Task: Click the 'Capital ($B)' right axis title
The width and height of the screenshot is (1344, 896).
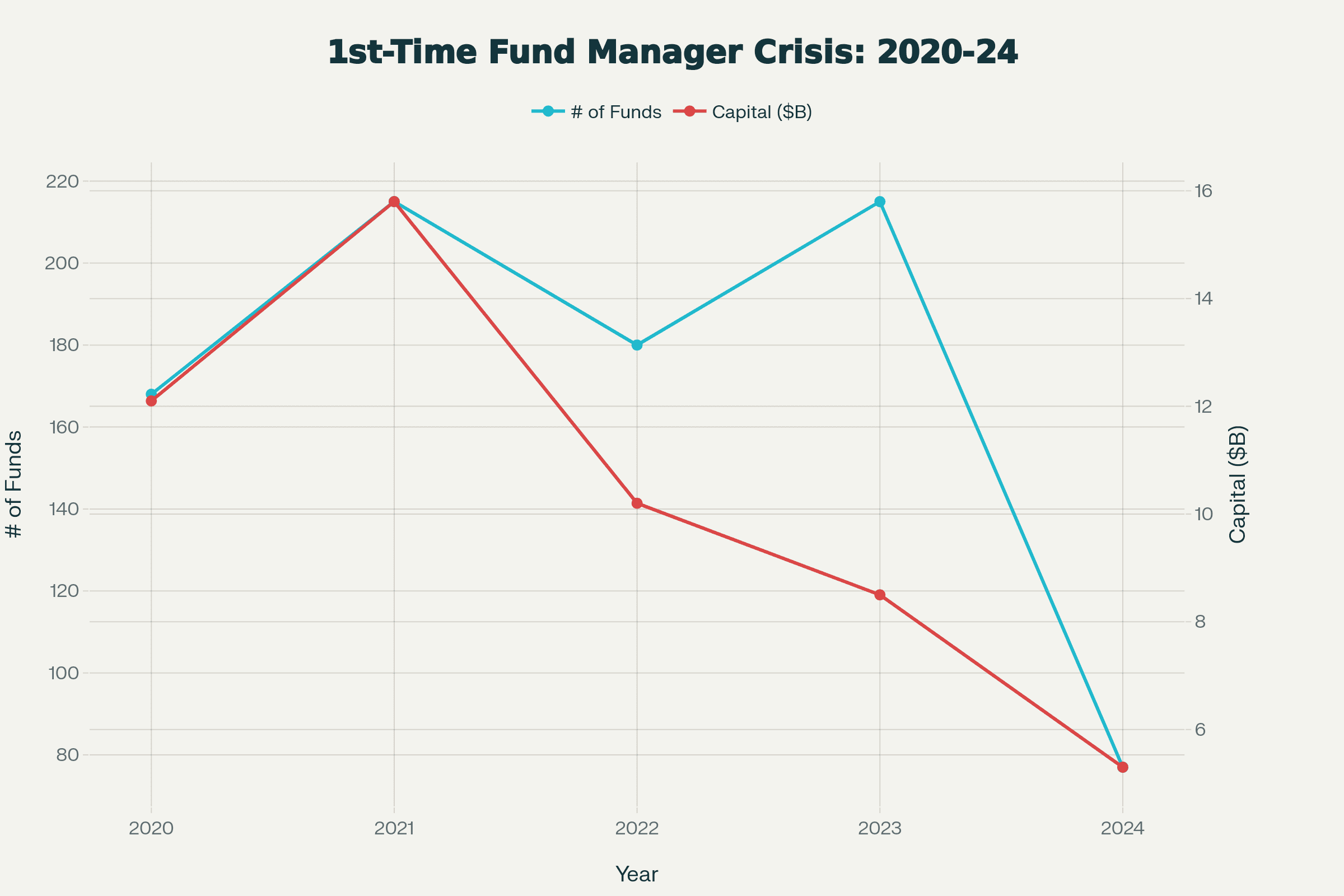Action: 1238,484
